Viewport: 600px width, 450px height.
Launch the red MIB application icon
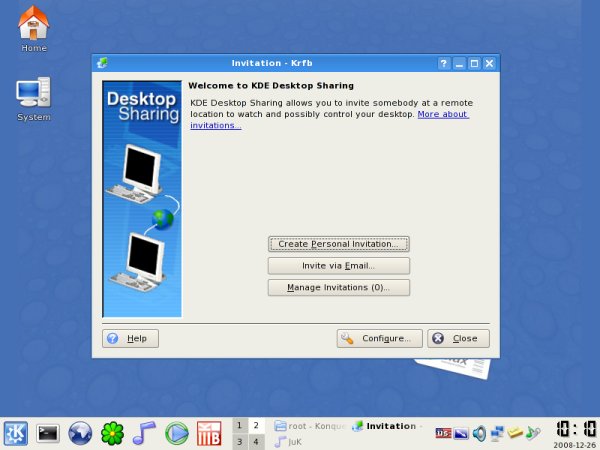[x=209, y=434]
